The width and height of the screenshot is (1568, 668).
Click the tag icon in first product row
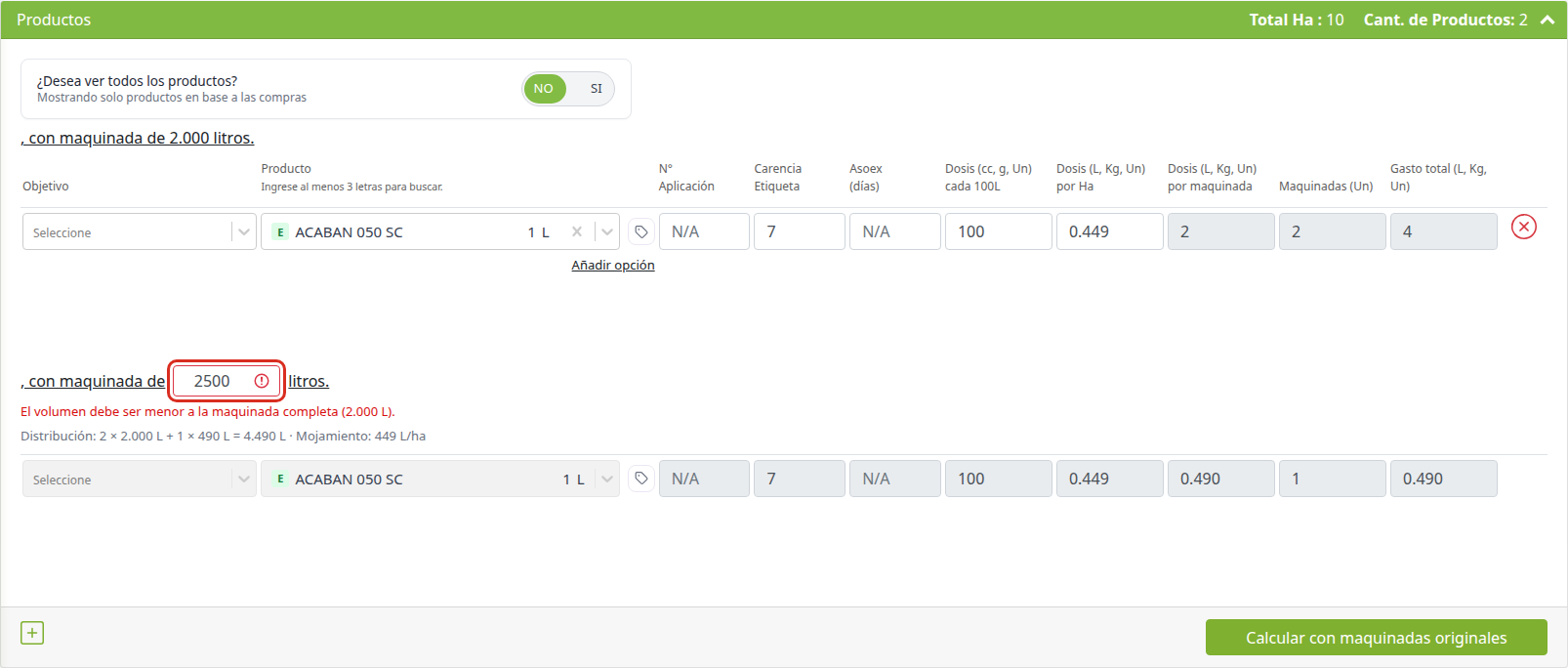tap(640, 231)
